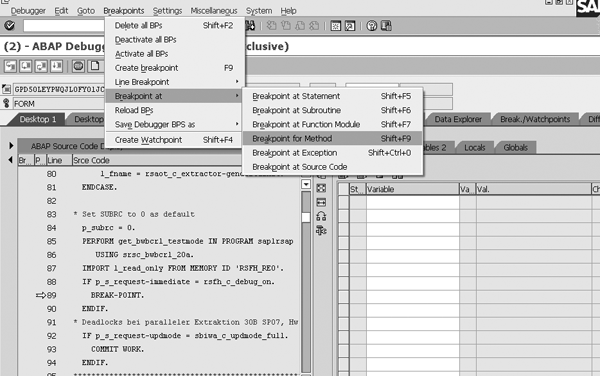Click the Customize Local Layout icon
The width and height of the screenshot is (600, 376).
tap(386, 26)
